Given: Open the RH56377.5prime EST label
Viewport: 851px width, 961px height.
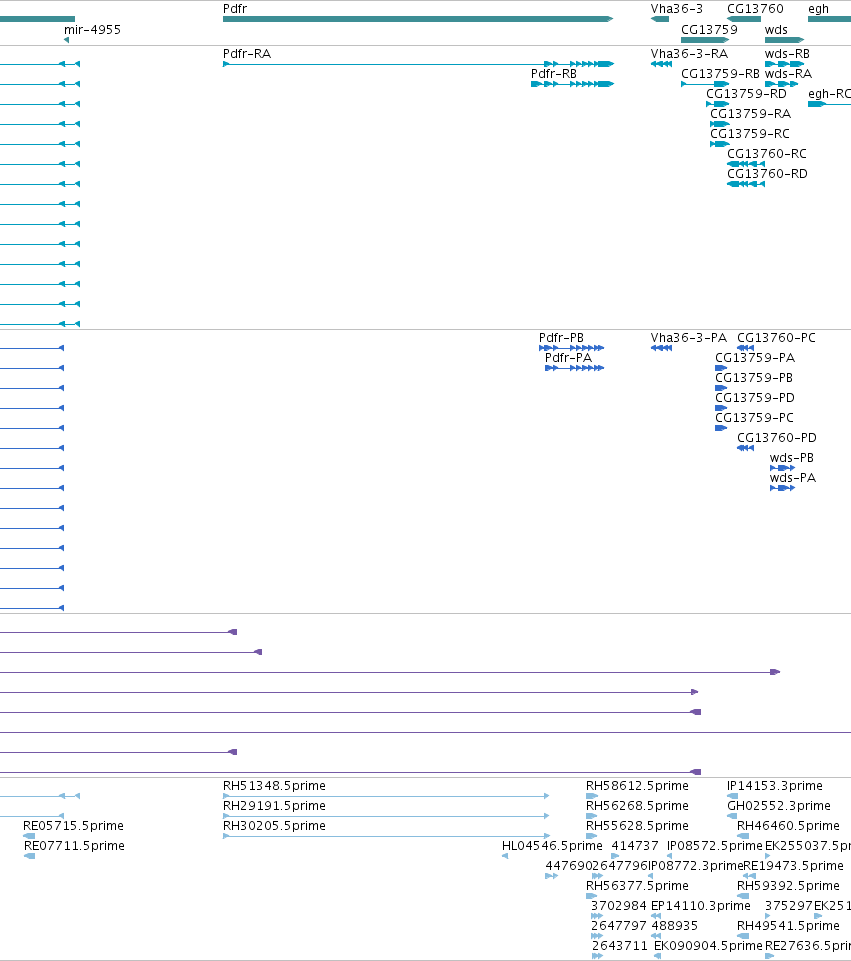Looking at the screenshot, I should (x=637, y=886).
